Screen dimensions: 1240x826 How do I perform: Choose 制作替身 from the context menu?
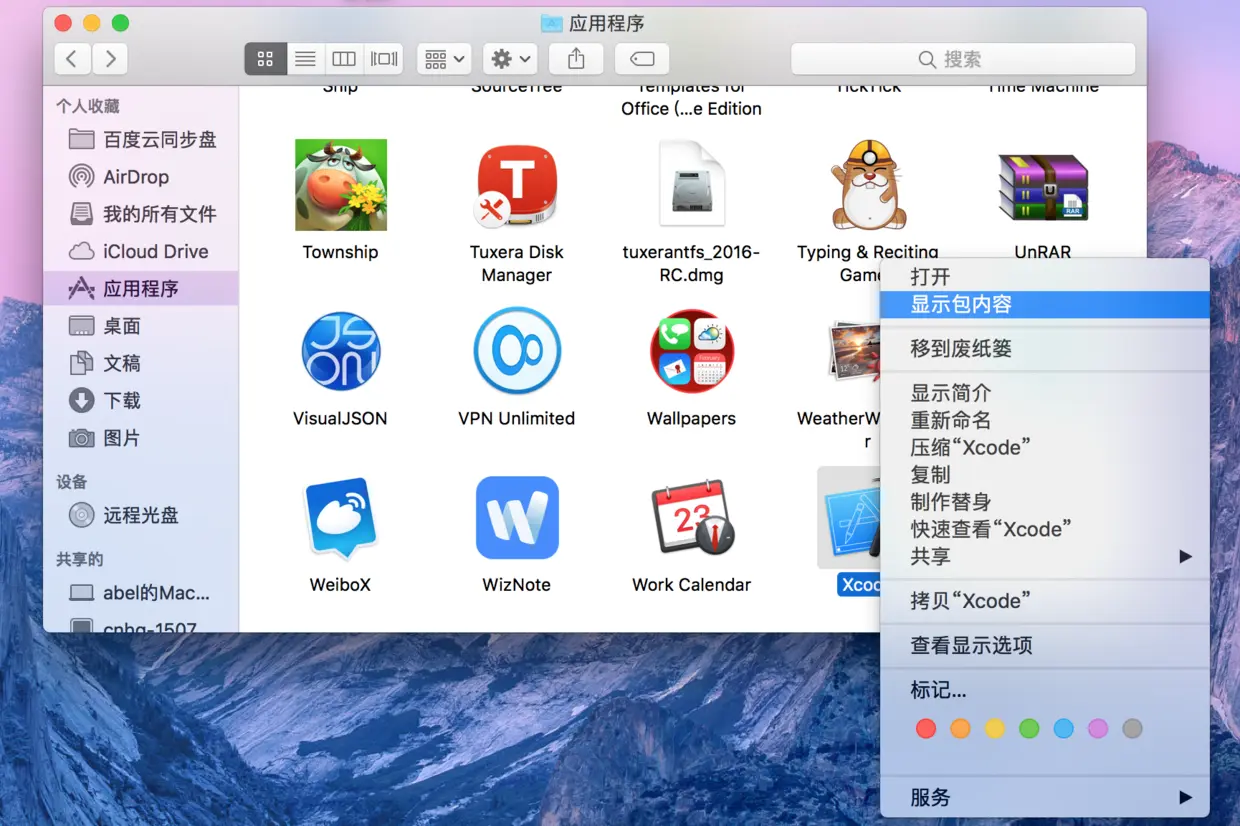pos(1044,501)
